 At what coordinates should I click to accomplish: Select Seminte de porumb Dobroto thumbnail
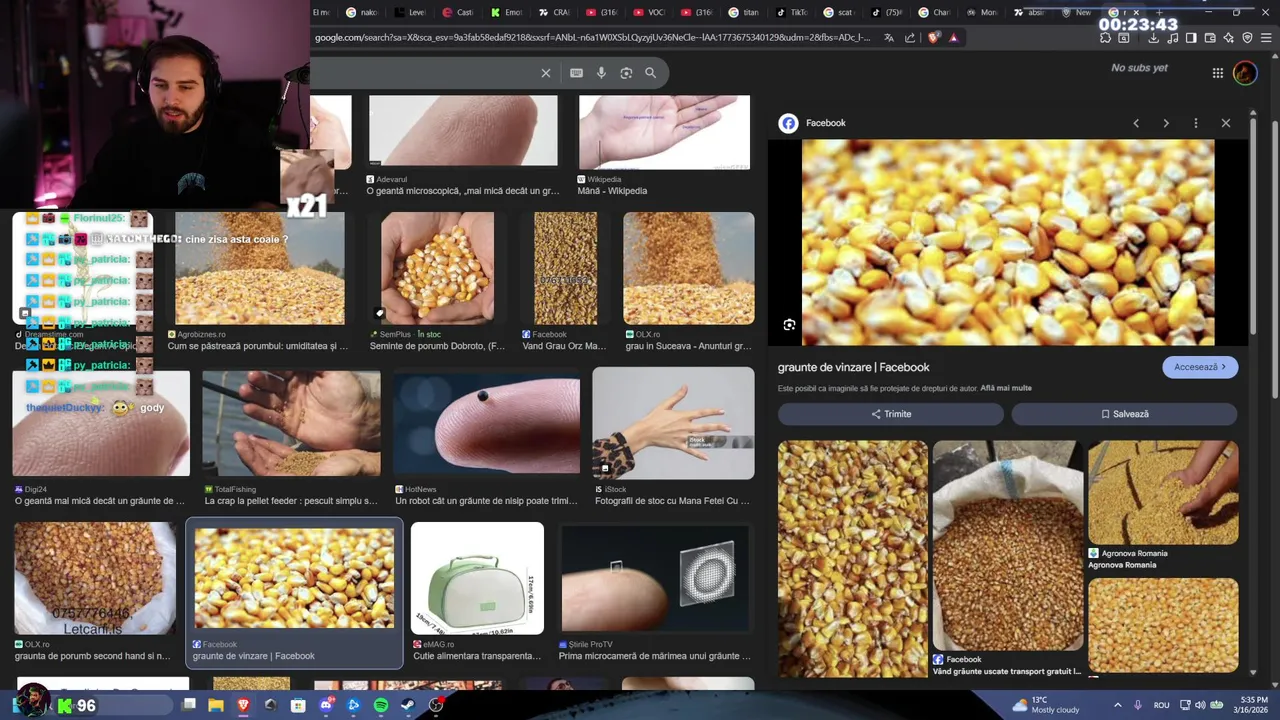437,269
